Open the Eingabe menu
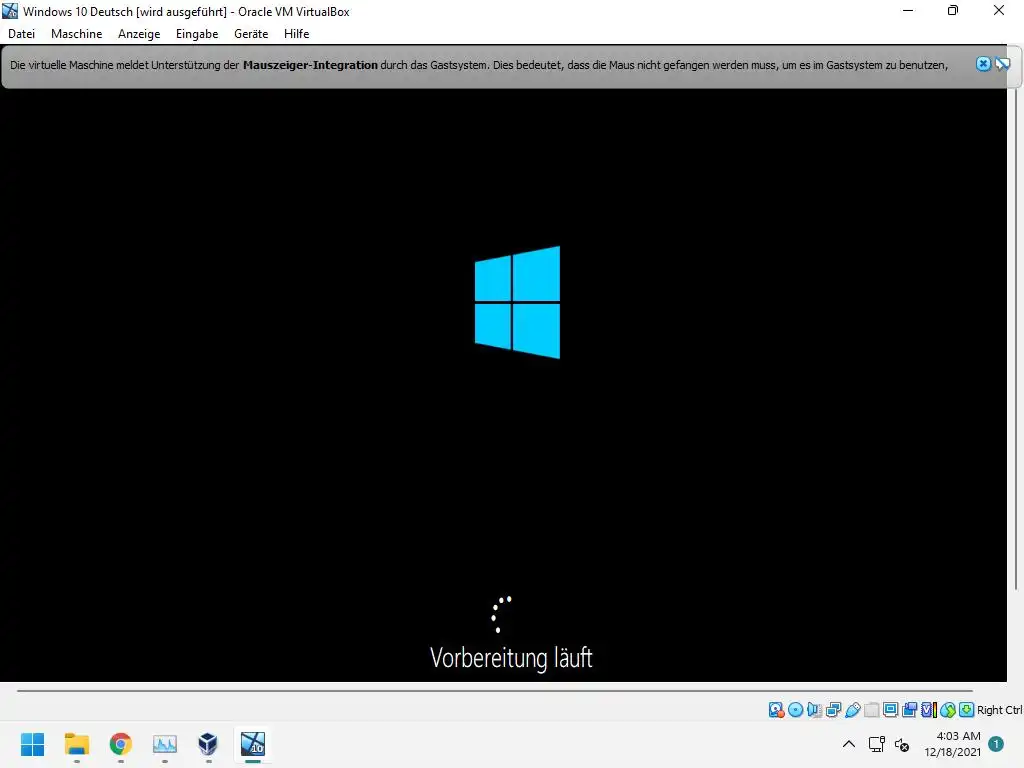This screenshot has height=768, width=1024. 197,34
